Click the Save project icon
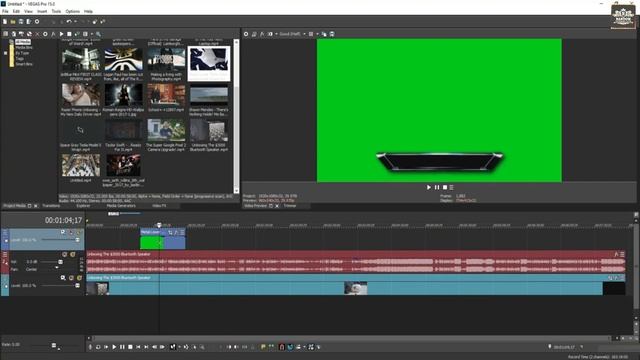The width and height of the screenshot is (640, 360). tap(21, 22)
